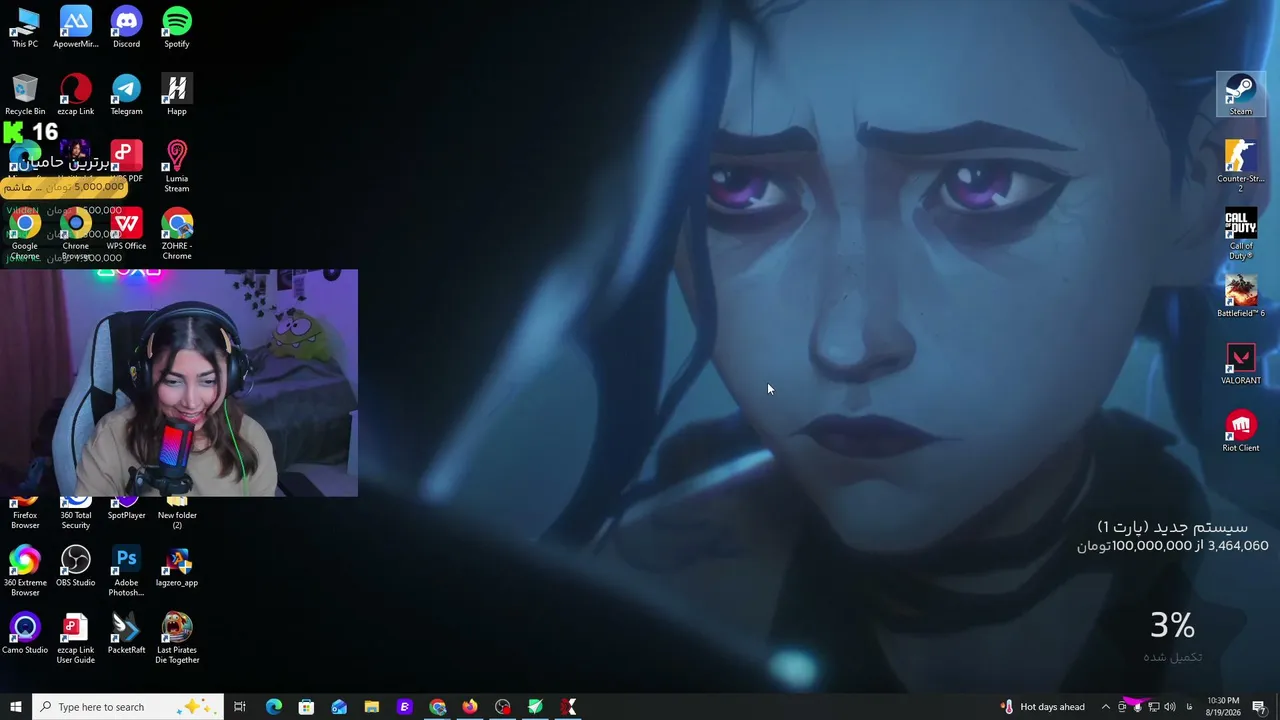Expand the hidden system tray icons
The width and height of the screenshot is (1280, 720).
pyautogui.click(x=1106, y=707)
